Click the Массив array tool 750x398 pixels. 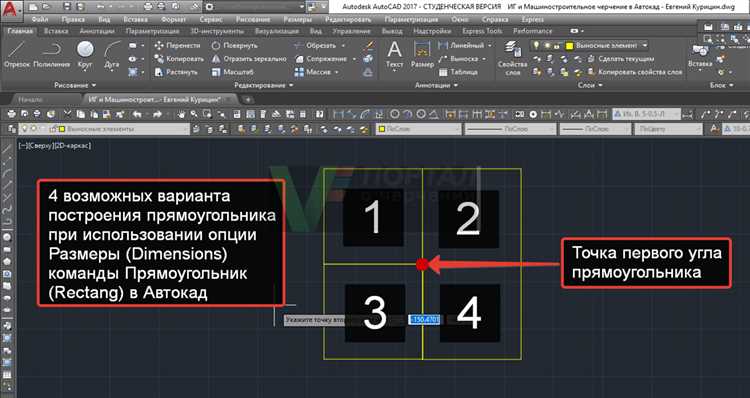(313, 72)
